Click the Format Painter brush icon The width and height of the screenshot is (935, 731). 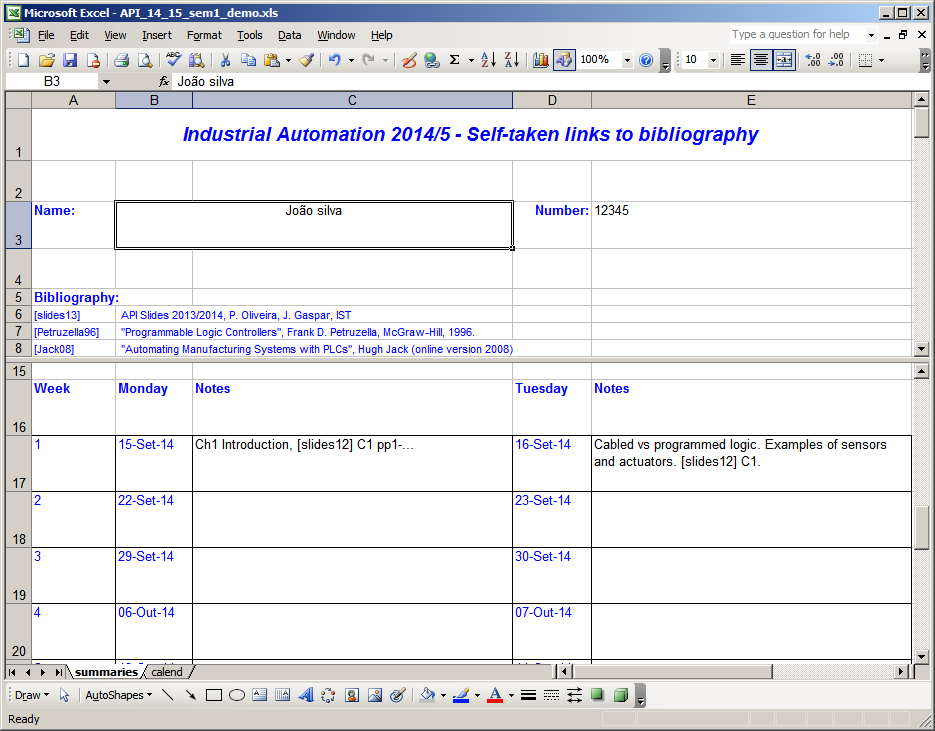pos(307,60)
